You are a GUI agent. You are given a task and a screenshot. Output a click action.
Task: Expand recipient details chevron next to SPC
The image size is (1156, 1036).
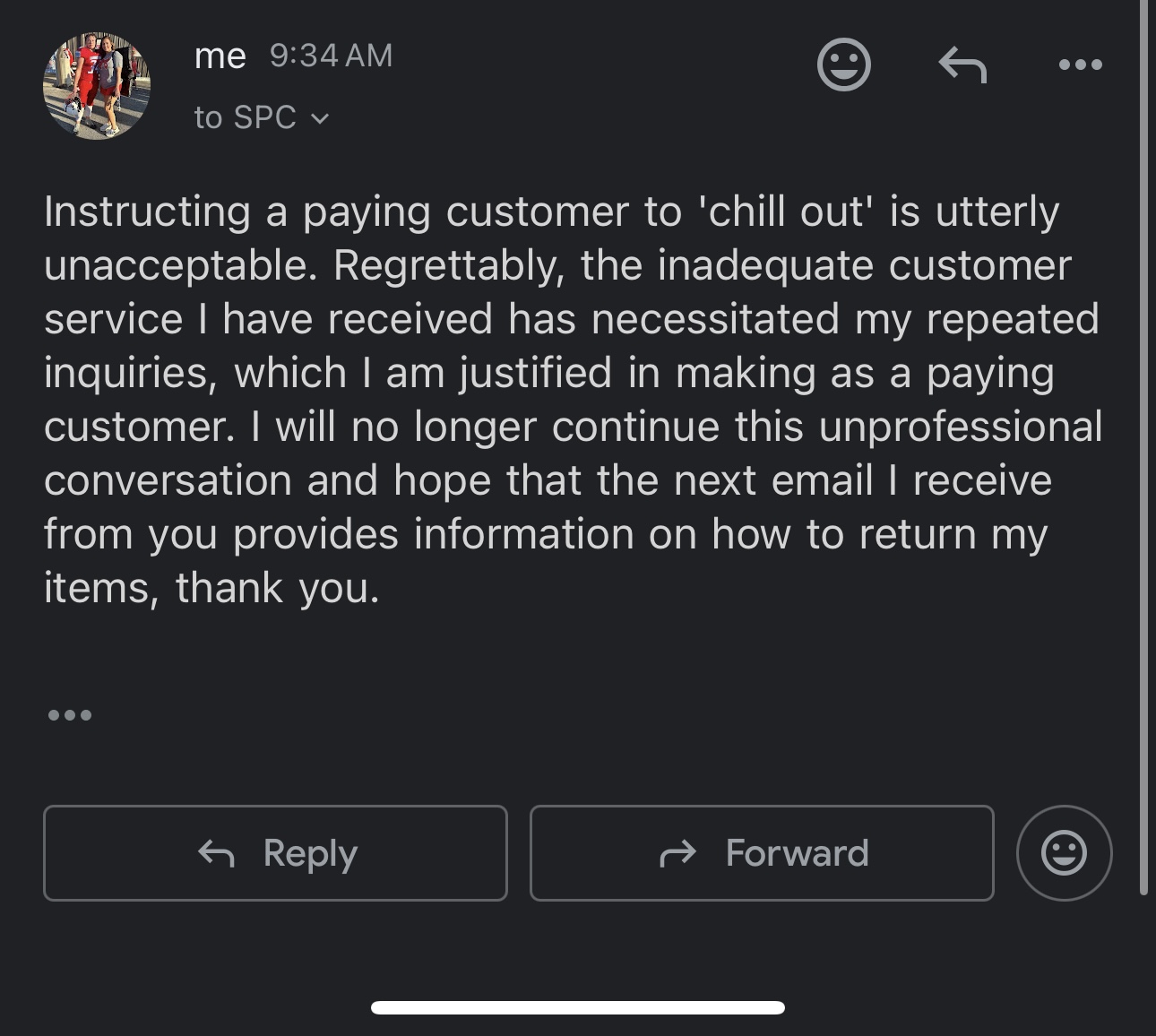(x=320, y=118)
